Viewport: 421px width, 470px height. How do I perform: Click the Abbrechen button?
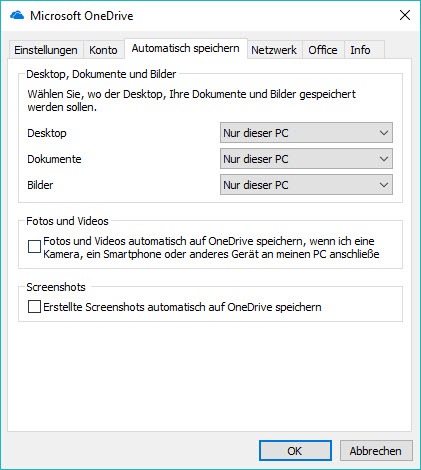pyautogui.click(x=376, y=451)
